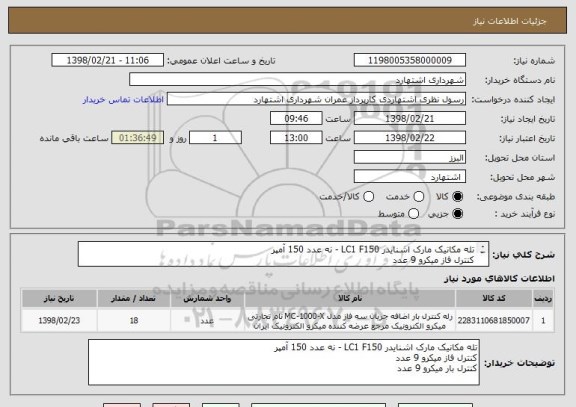Click the product name cell MC-1000-X
This screenshot has height=407, width=576.
(x=350, y=321)
